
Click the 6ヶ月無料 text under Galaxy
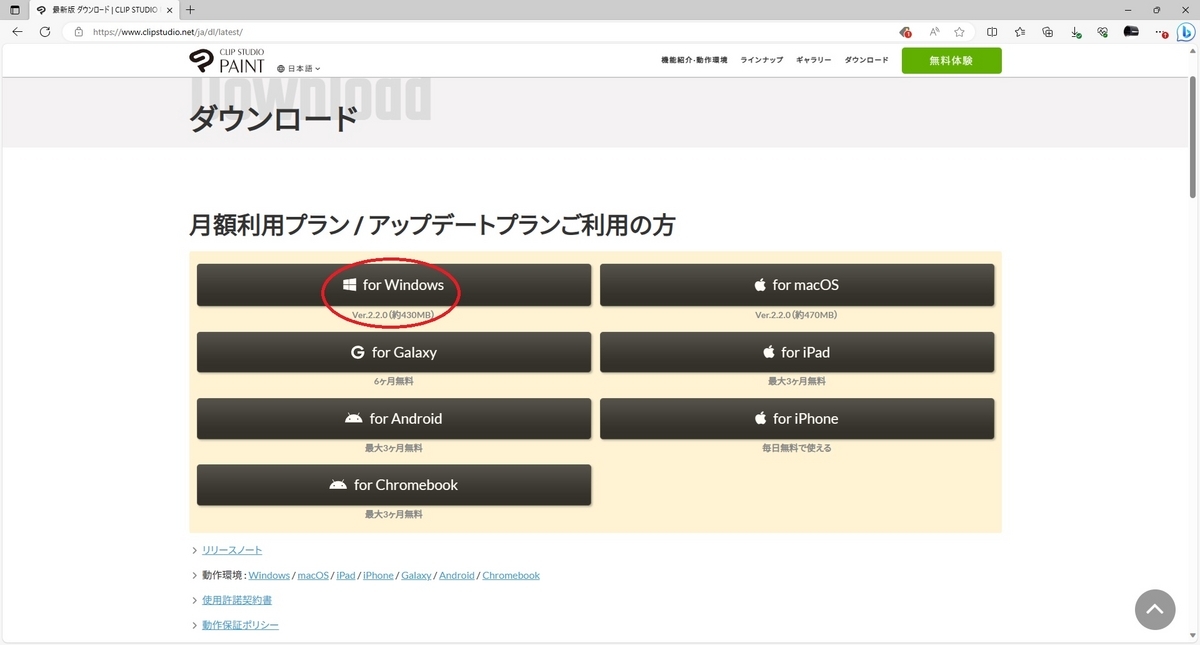pos(394,381)
